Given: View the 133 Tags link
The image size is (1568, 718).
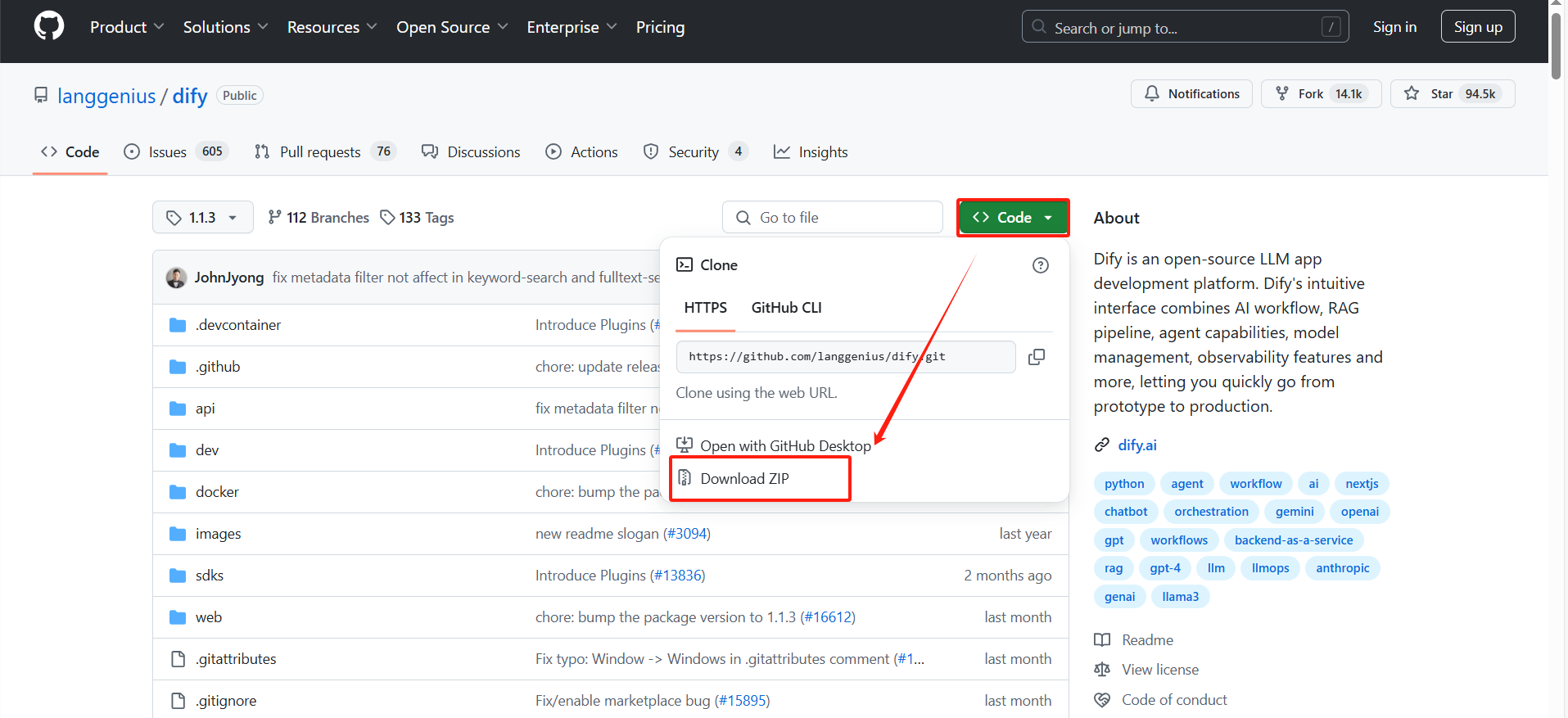Looking at the screenshot, I should (417, 217).
